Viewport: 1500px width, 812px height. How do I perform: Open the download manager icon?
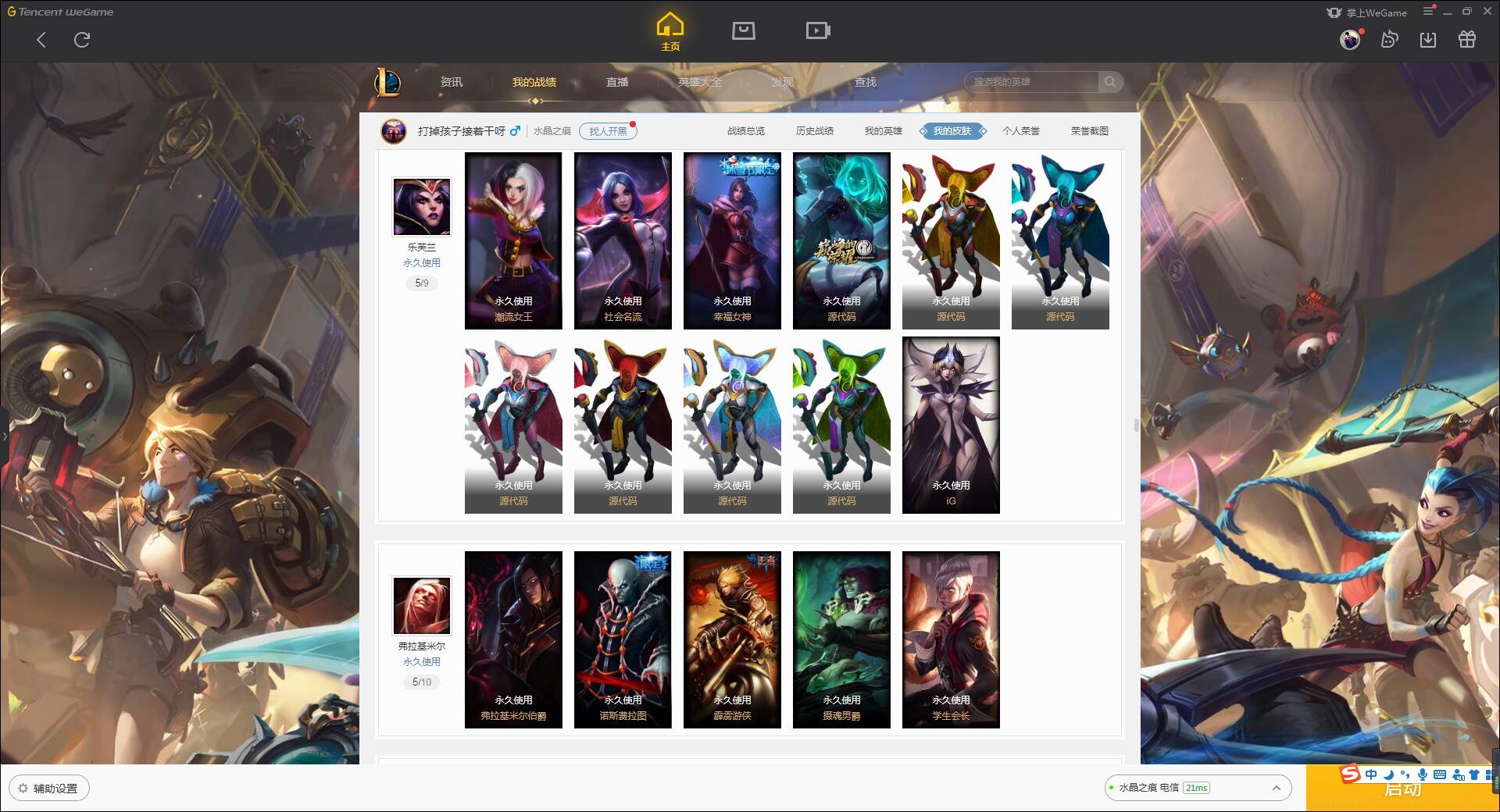(x=1428, y=40)
